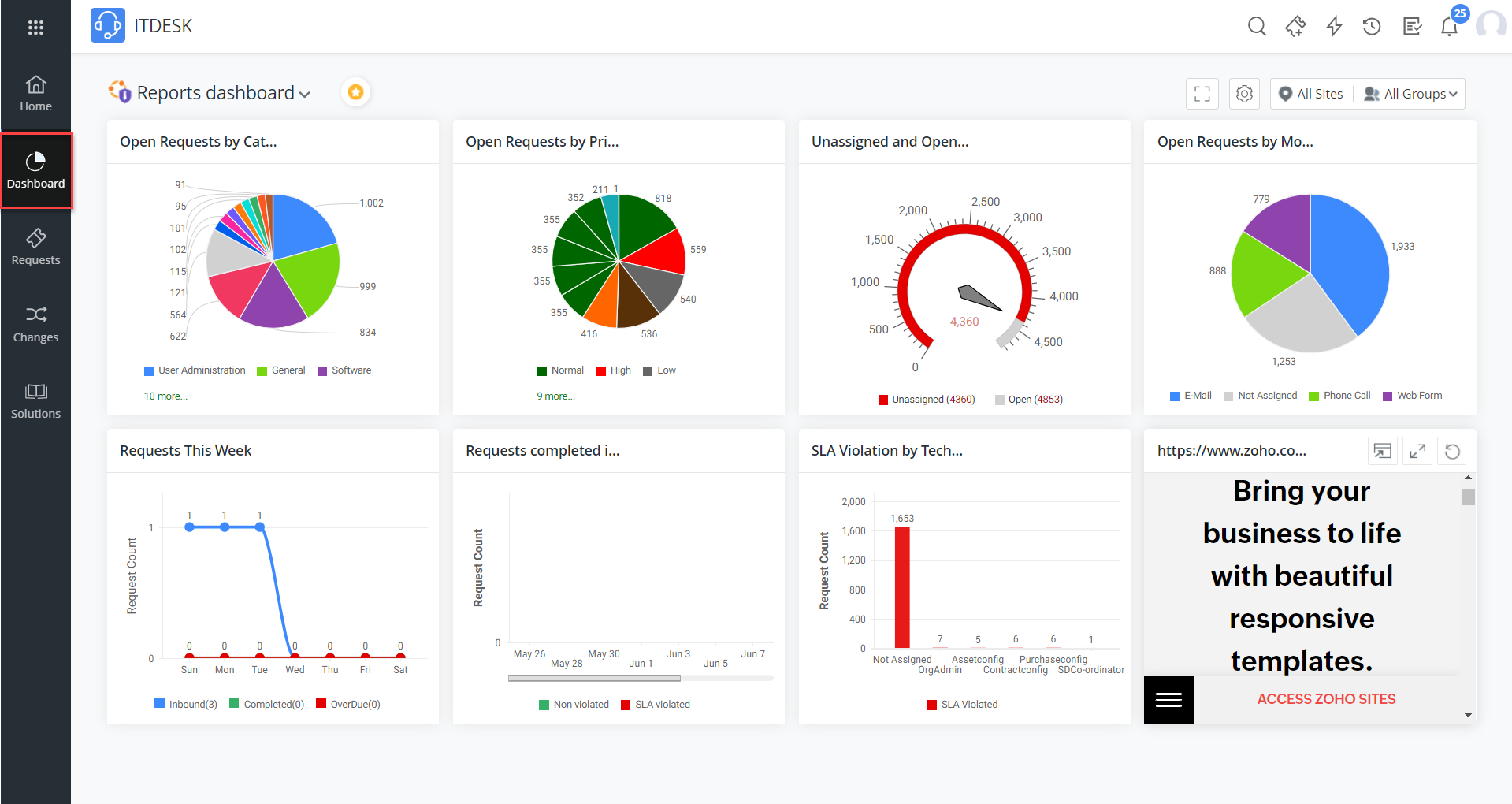The image size is (1512, 804).
Task: Open the search from the top toolbar
Action: tap(1257, 26)
